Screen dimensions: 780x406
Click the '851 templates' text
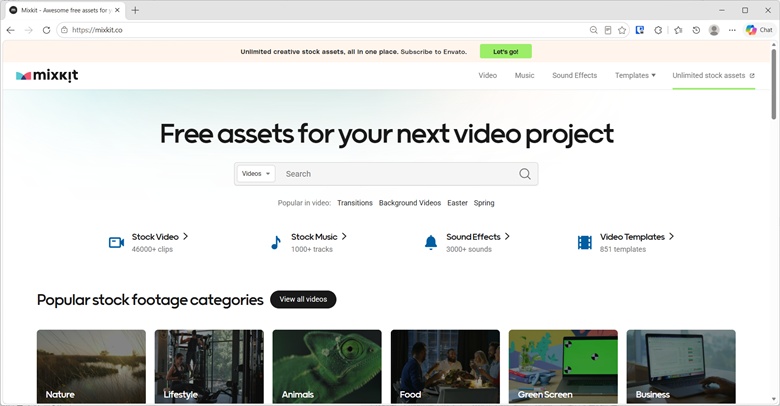tap(623, 249)
